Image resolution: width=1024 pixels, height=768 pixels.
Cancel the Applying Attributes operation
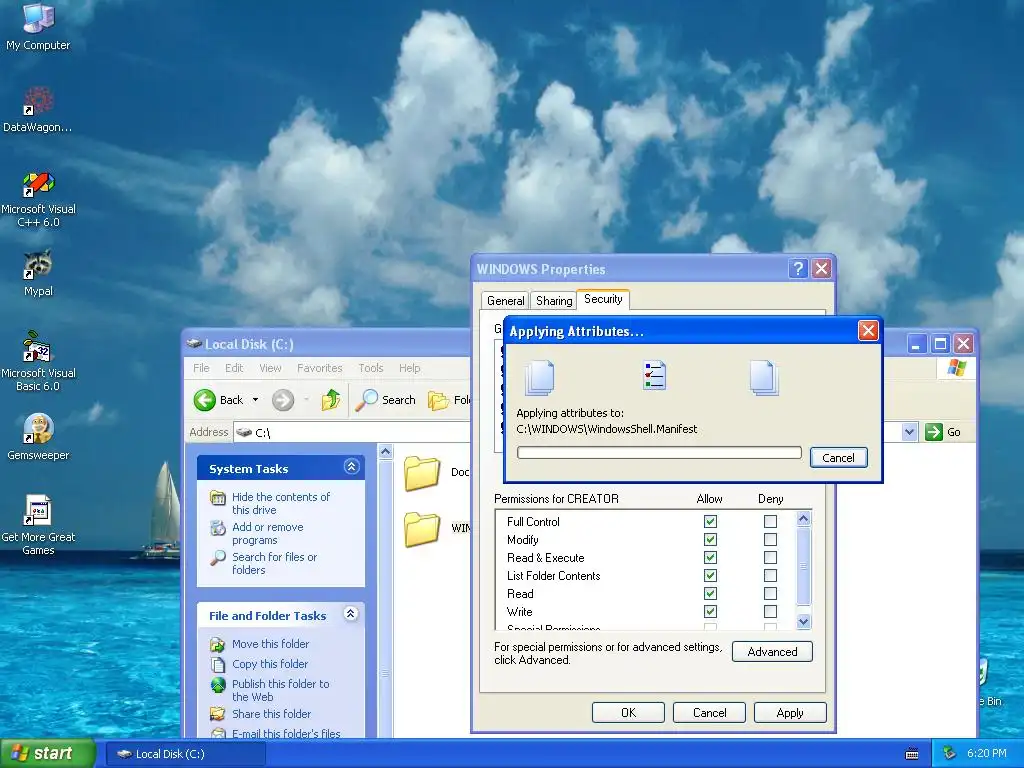click(x=838, y=458)
